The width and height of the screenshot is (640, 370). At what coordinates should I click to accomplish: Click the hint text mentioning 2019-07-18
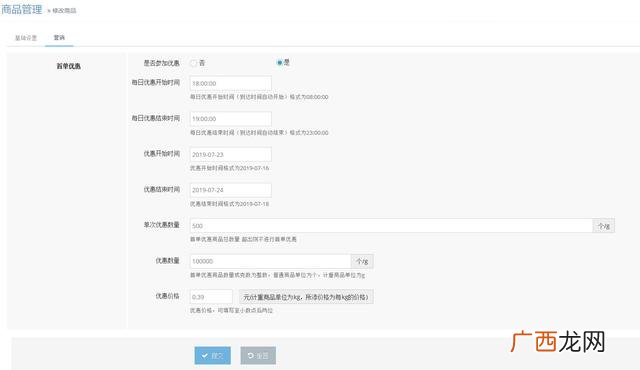(229, 204)
